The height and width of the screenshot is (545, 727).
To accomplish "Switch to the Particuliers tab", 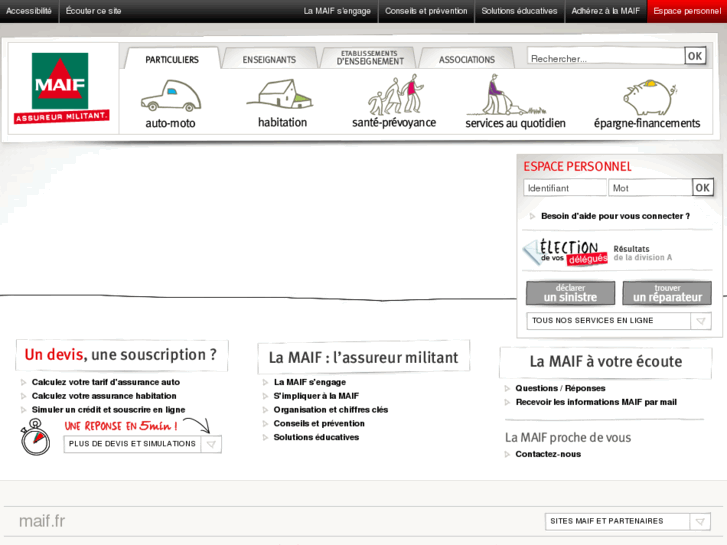I will click(x=172, y=59).
